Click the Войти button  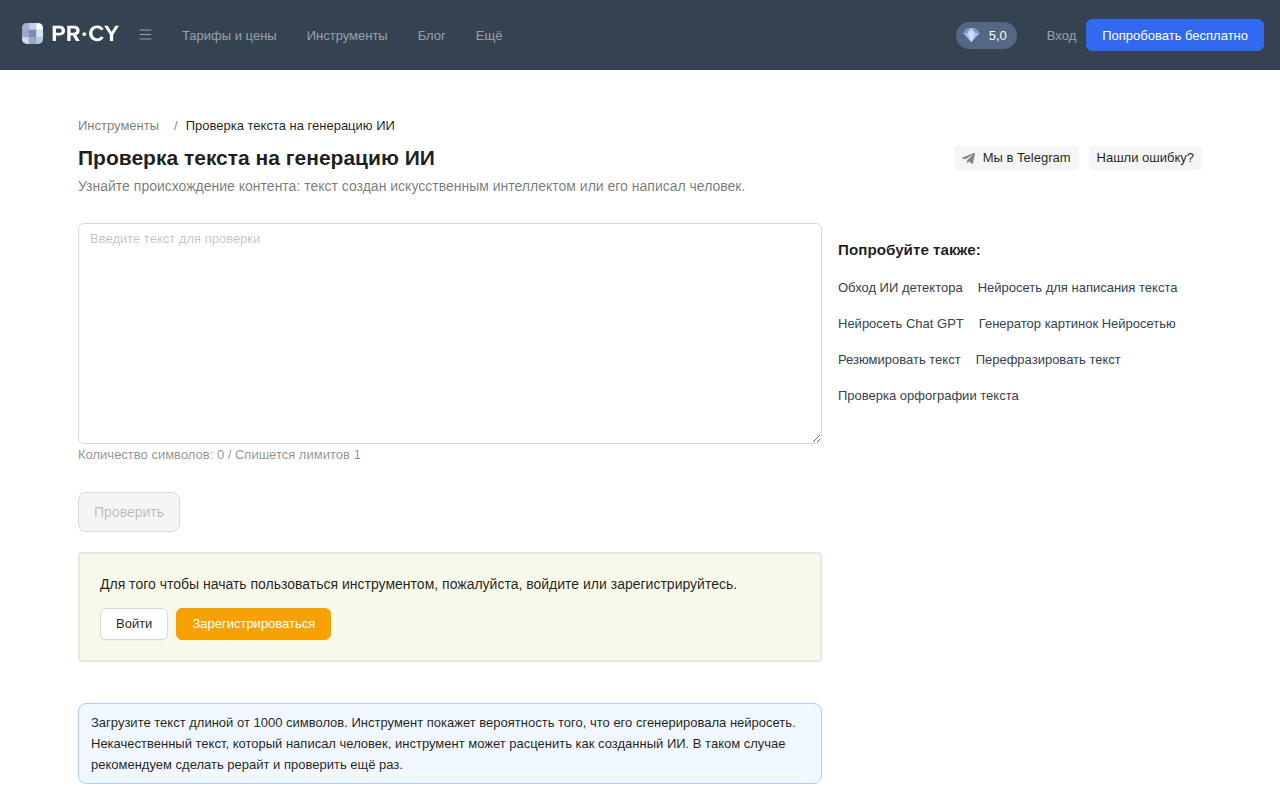pos(134,624)
